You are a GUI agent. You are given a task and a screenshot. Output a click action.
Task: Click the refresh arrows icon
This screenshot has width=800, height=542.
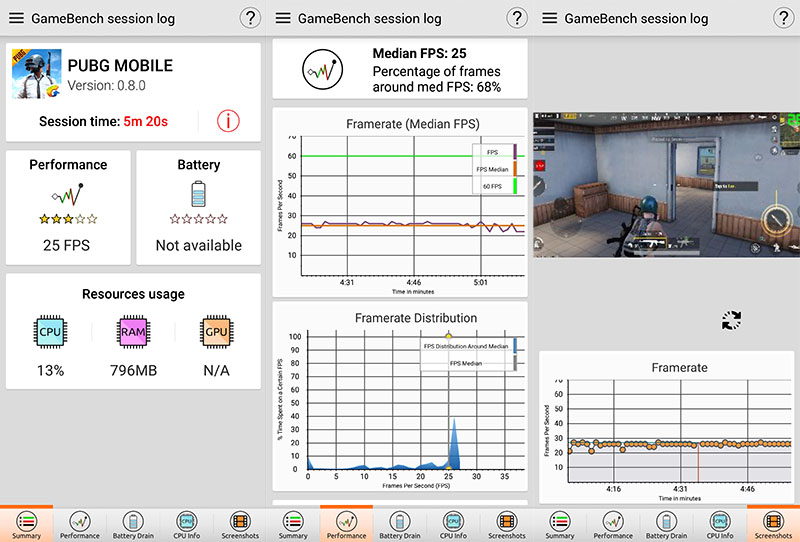pos(731,320)
